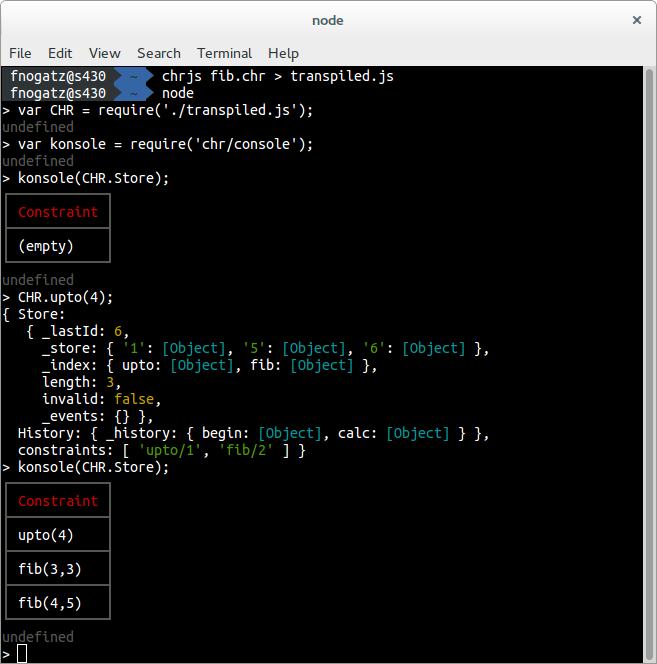Click the red 'Constraint' header above 'upto(4)'

point(58,501)
